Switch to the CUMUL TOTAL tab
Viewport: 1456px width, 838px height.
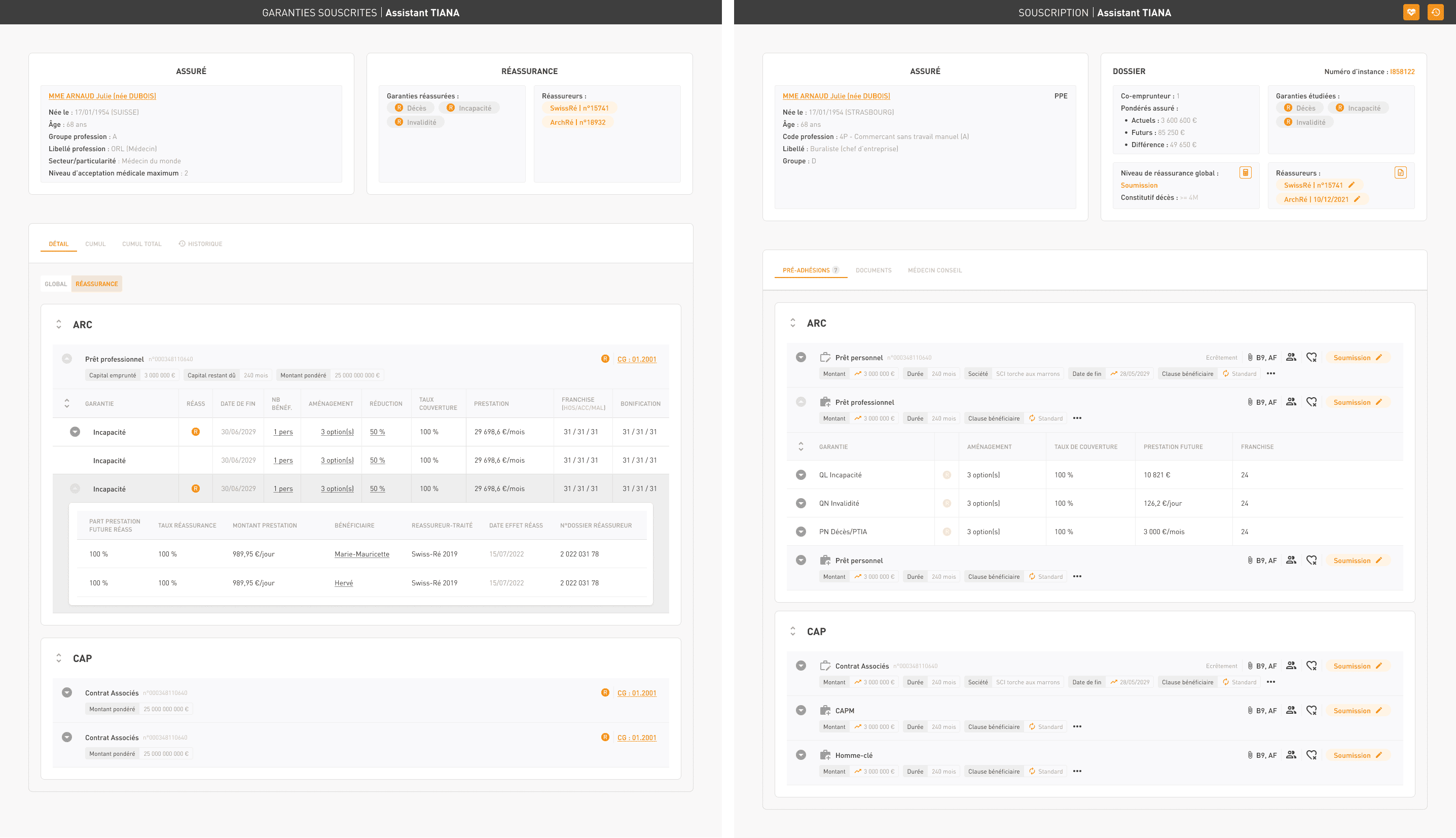pyautogui.click(x=141, y=244)
